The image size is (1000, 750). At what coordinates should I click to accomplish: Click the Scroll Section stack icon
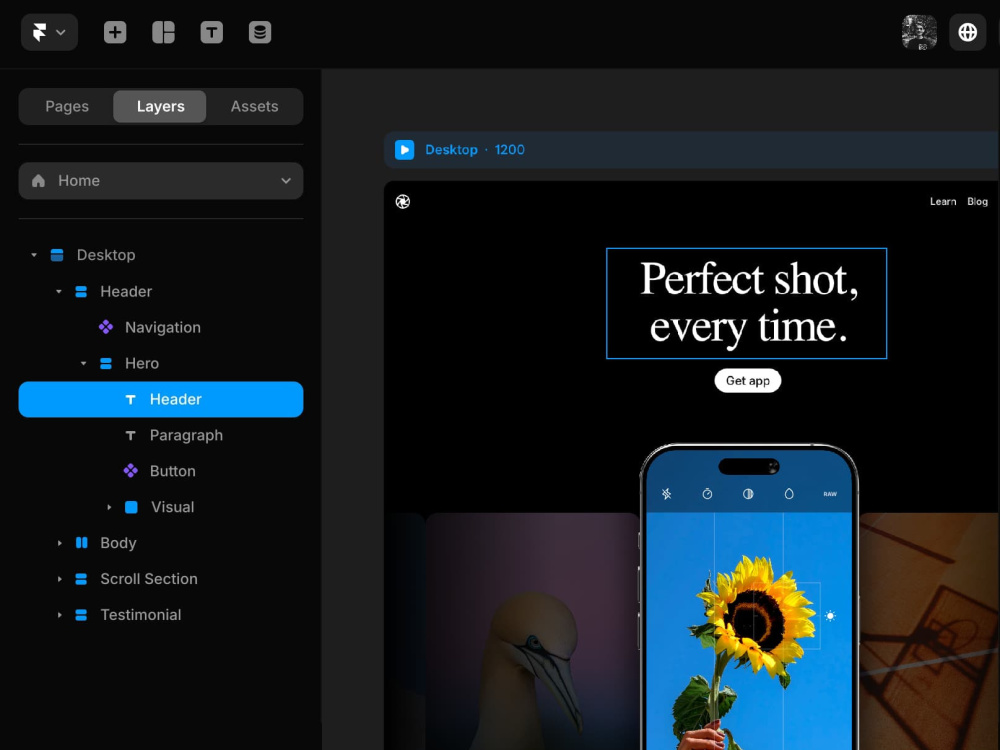[x=81, y=579]
